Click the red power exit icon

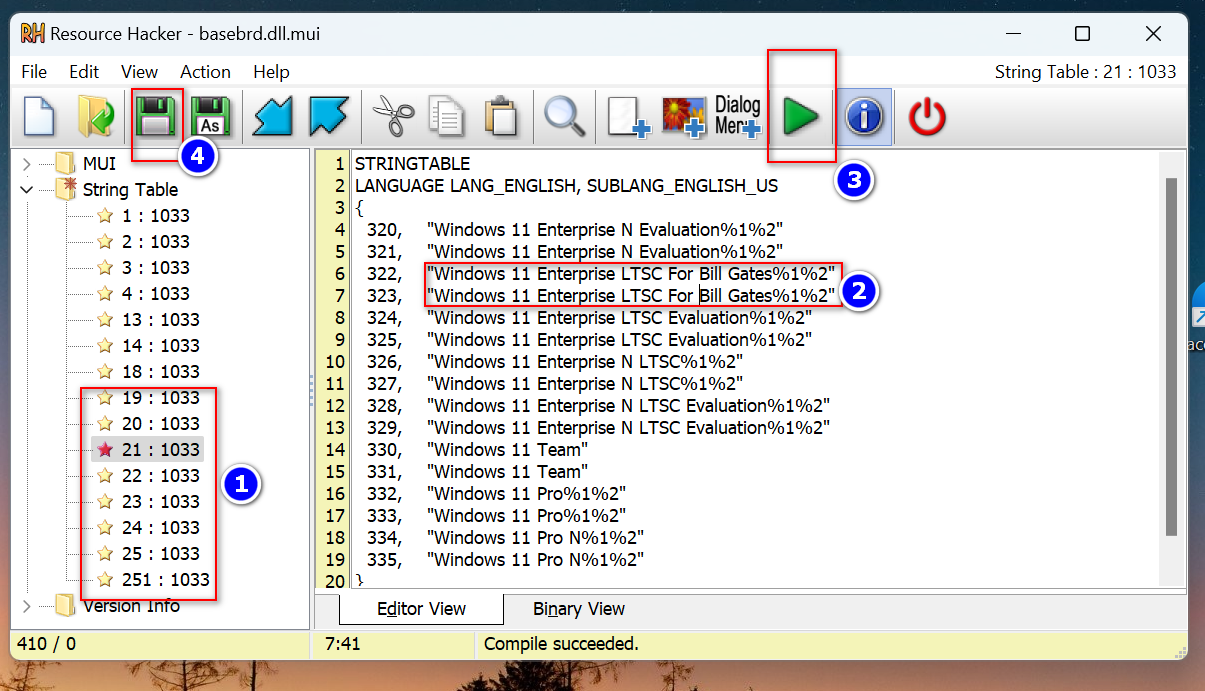pos(927,117)
